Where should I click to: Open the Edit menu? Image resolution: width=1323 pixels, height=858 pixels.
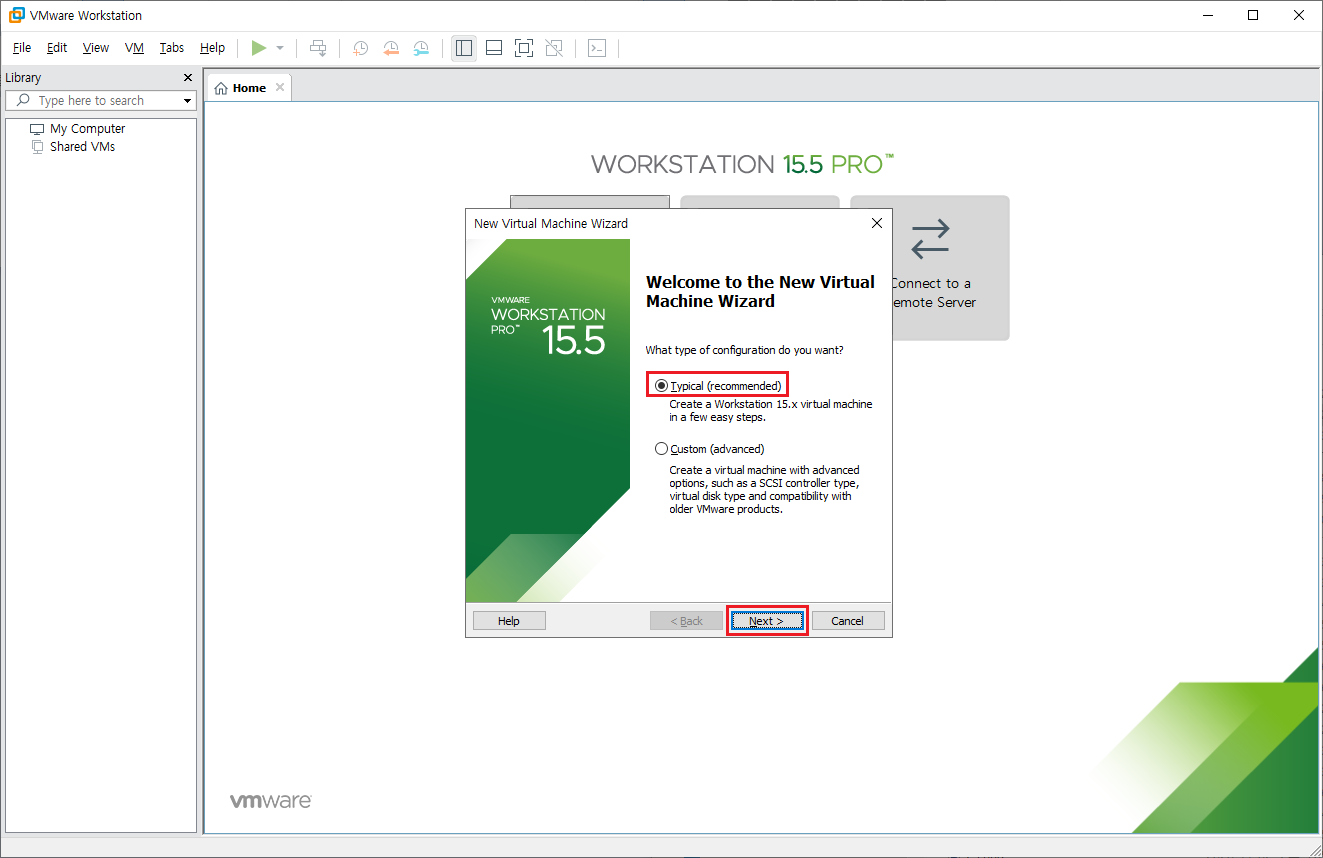[x=57, y=48]
